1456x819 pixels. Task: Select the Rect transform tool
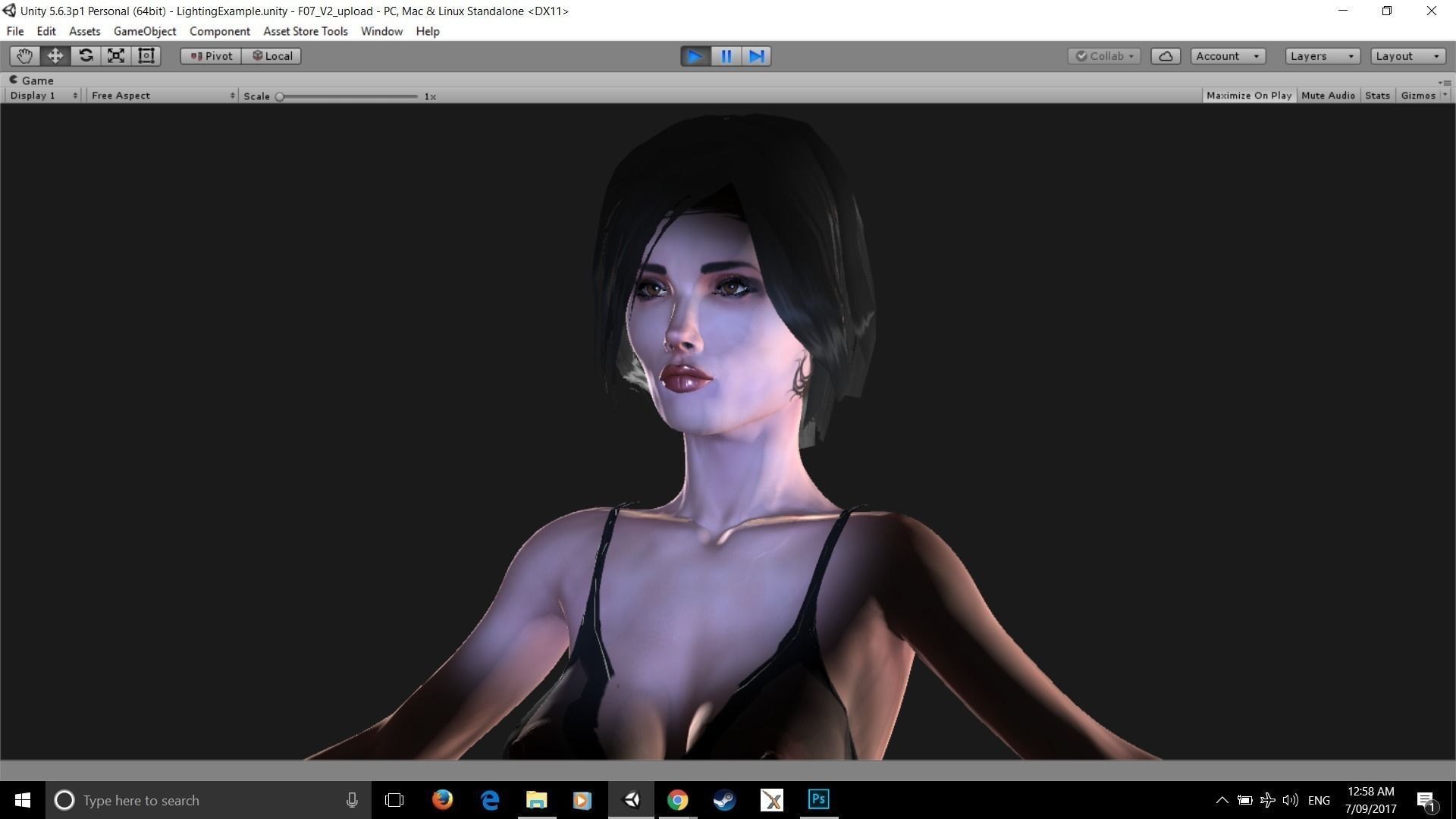click(x=146, y=56)
